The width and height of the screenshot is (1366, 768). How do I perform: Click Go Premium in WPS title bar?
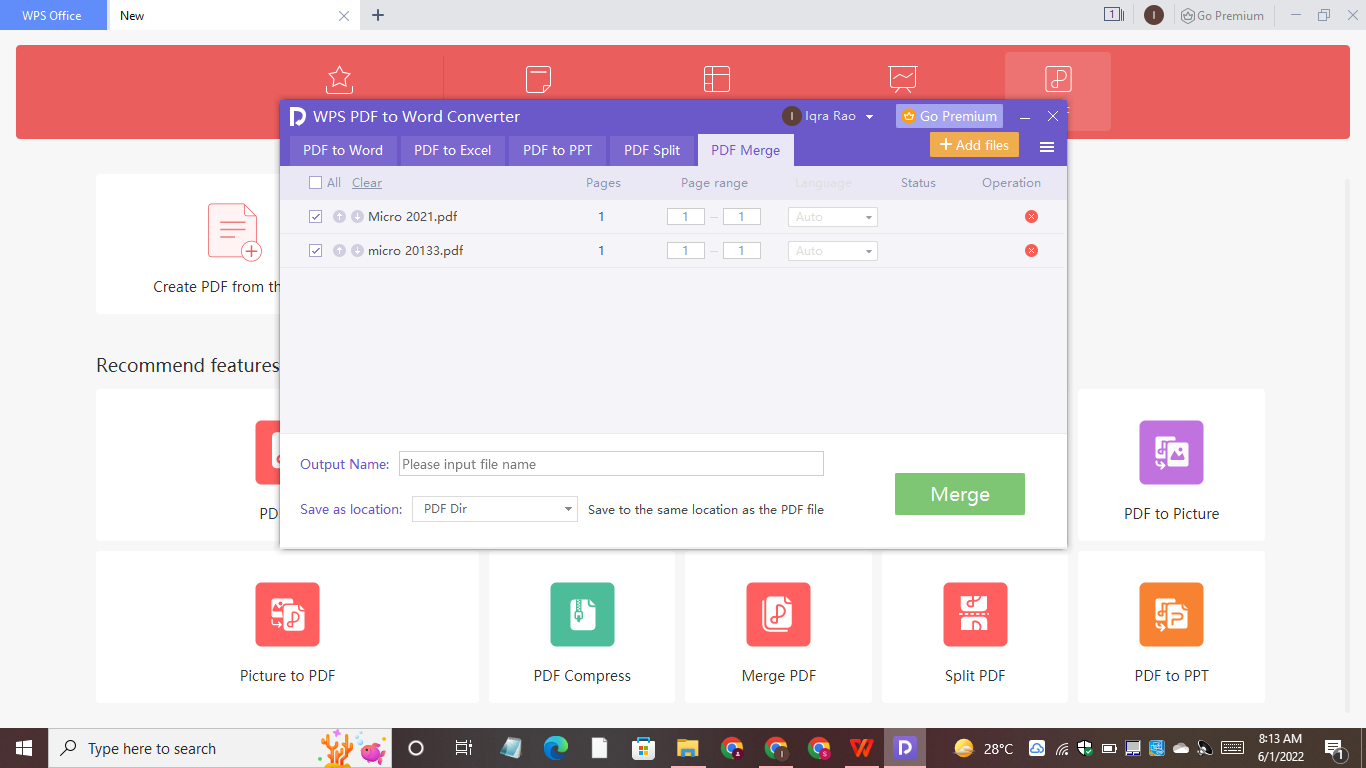click(x=1222, y=15)
